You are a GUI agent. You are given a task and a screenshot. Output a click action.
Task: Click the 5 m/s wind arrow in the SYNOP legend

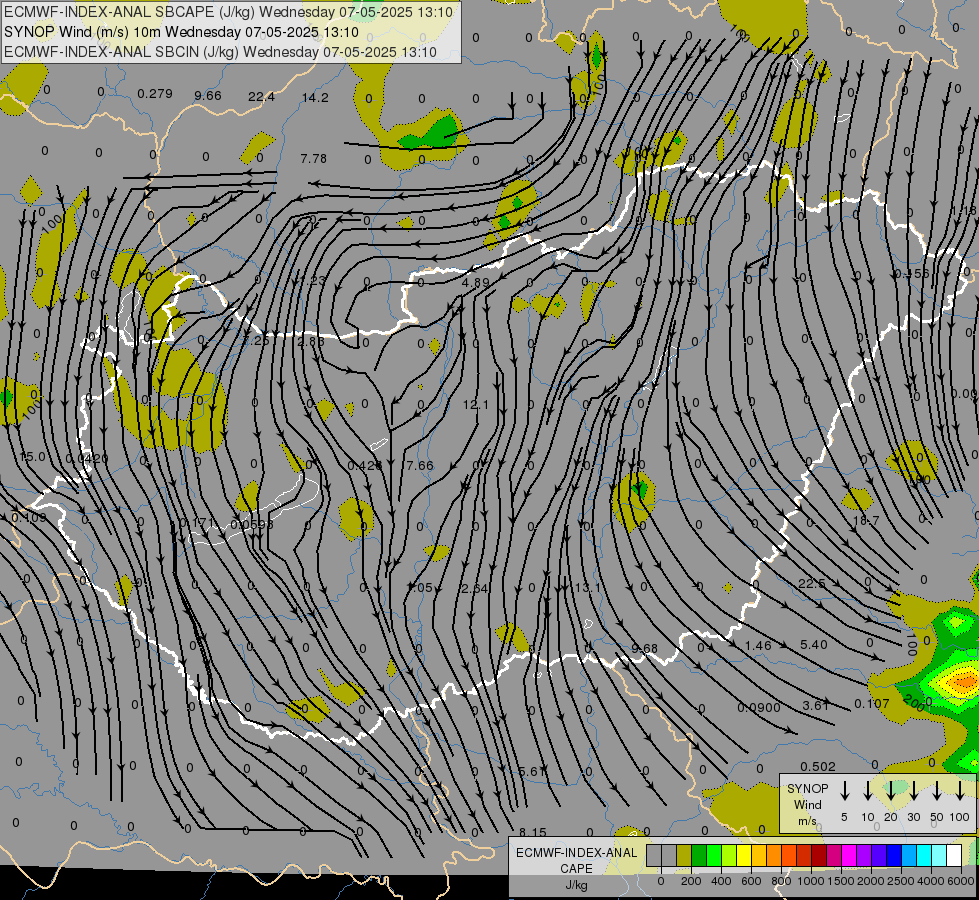845,790
